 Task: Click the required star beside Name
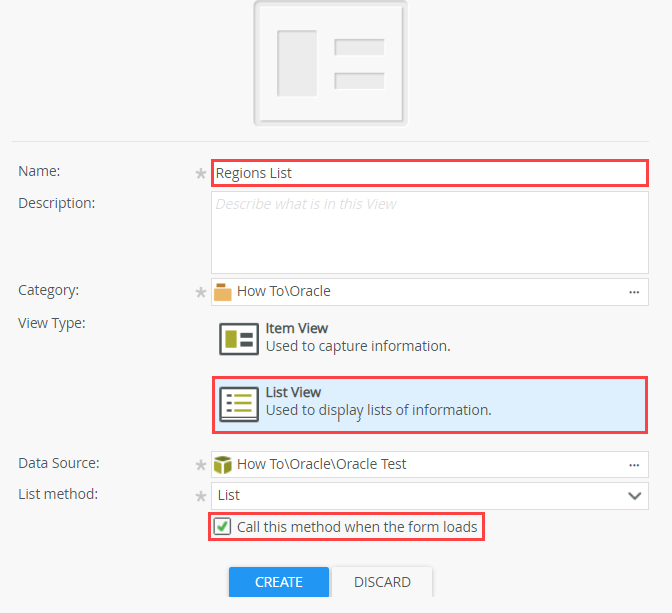pyautogui.click(x=200, y=174)
